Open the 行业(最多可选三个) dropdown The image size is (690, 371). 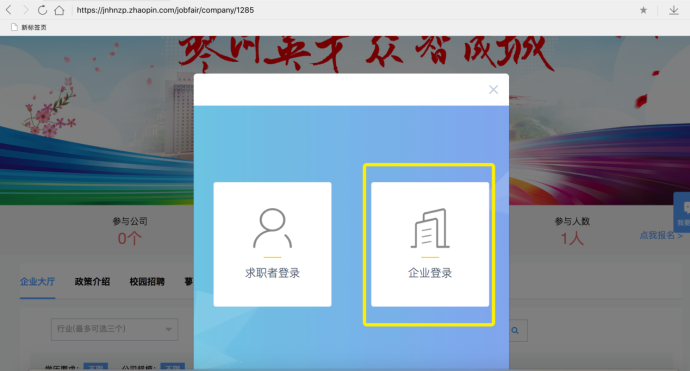[x=114, y=329]
